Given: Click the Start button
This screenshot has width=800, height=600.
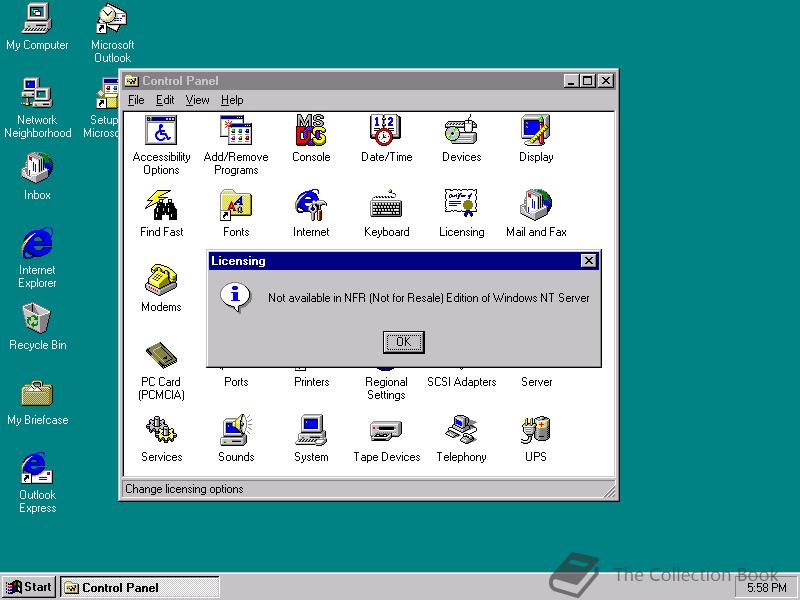Looking at the screenshot, I should (x=29, y=587).
